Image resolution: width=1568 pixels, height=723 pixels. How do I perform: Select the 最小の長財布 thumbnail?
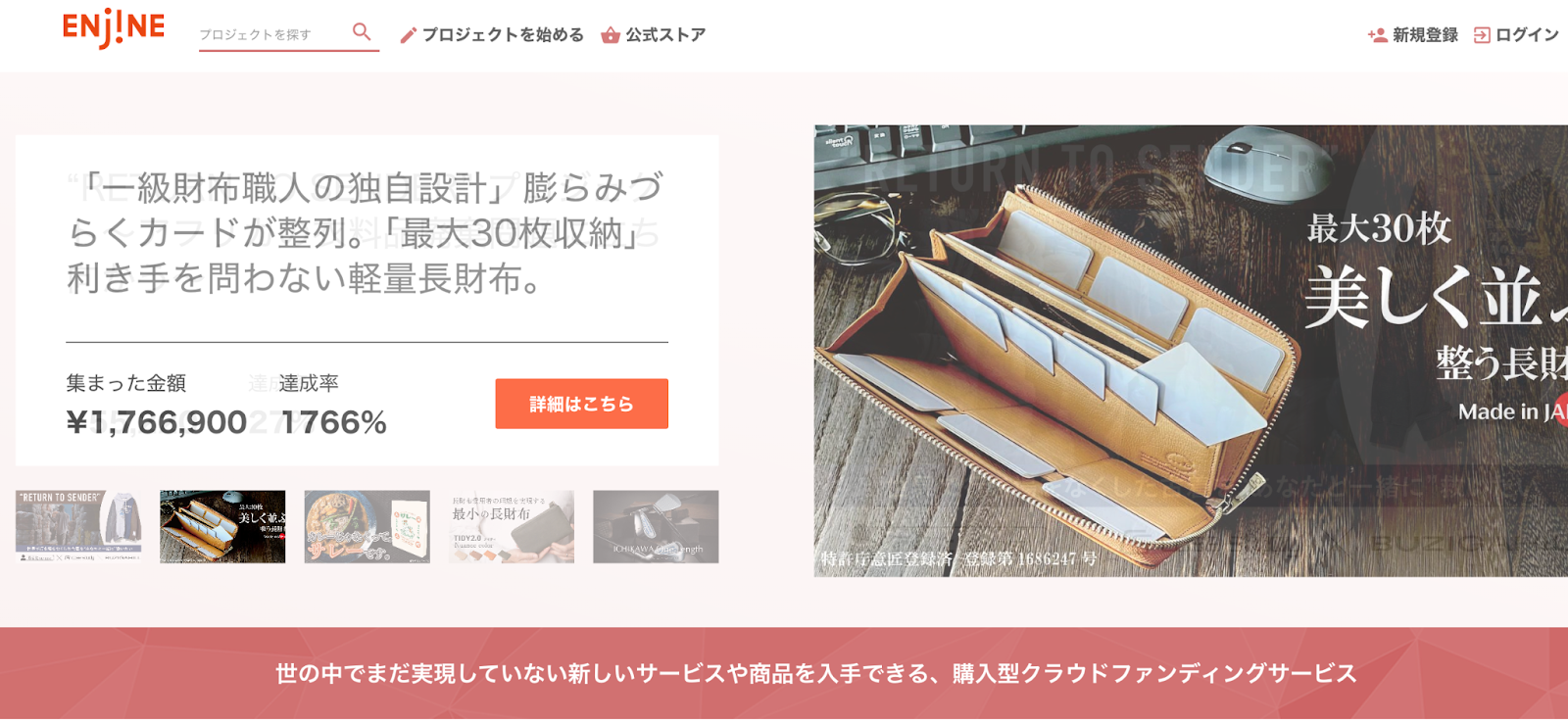(512, 527)
